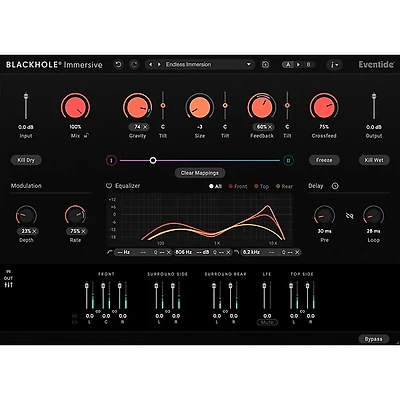
Task: Click the Gravity Tilt slider
Action: click(x=163, y=106)
